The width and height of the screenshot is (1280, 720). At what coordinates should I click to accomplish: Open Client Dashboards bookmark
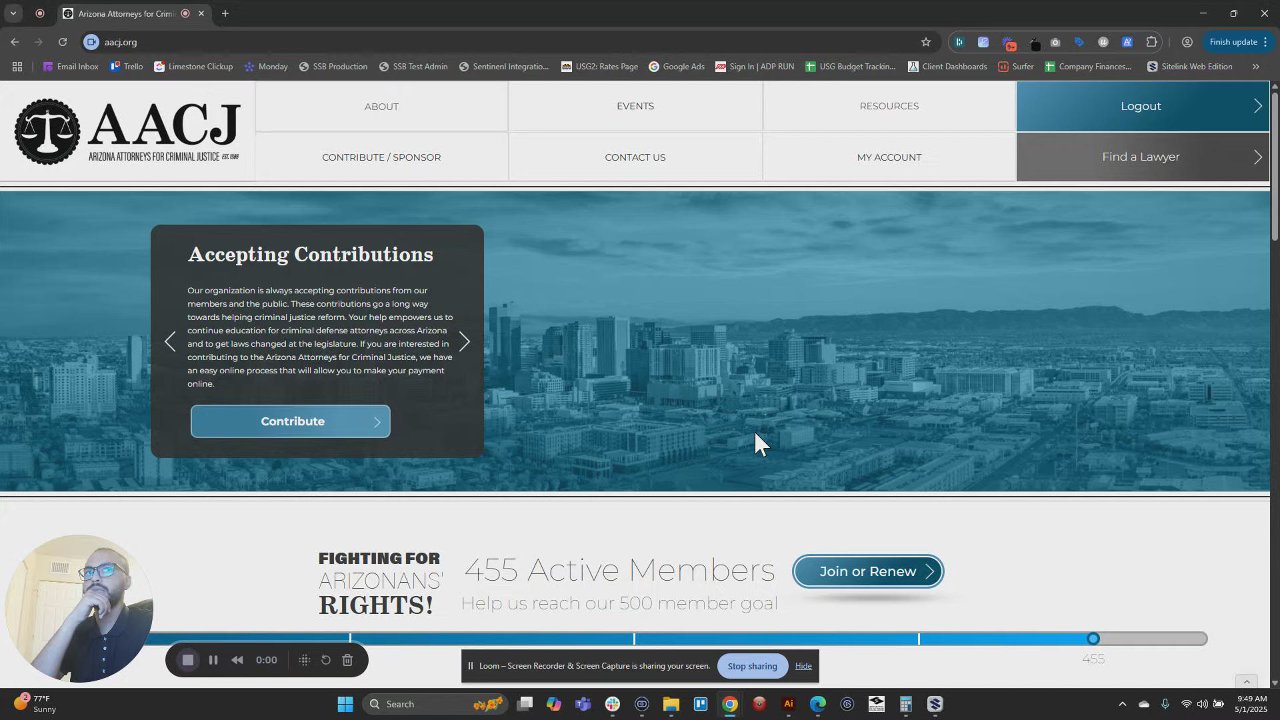[x=947, y=67]
